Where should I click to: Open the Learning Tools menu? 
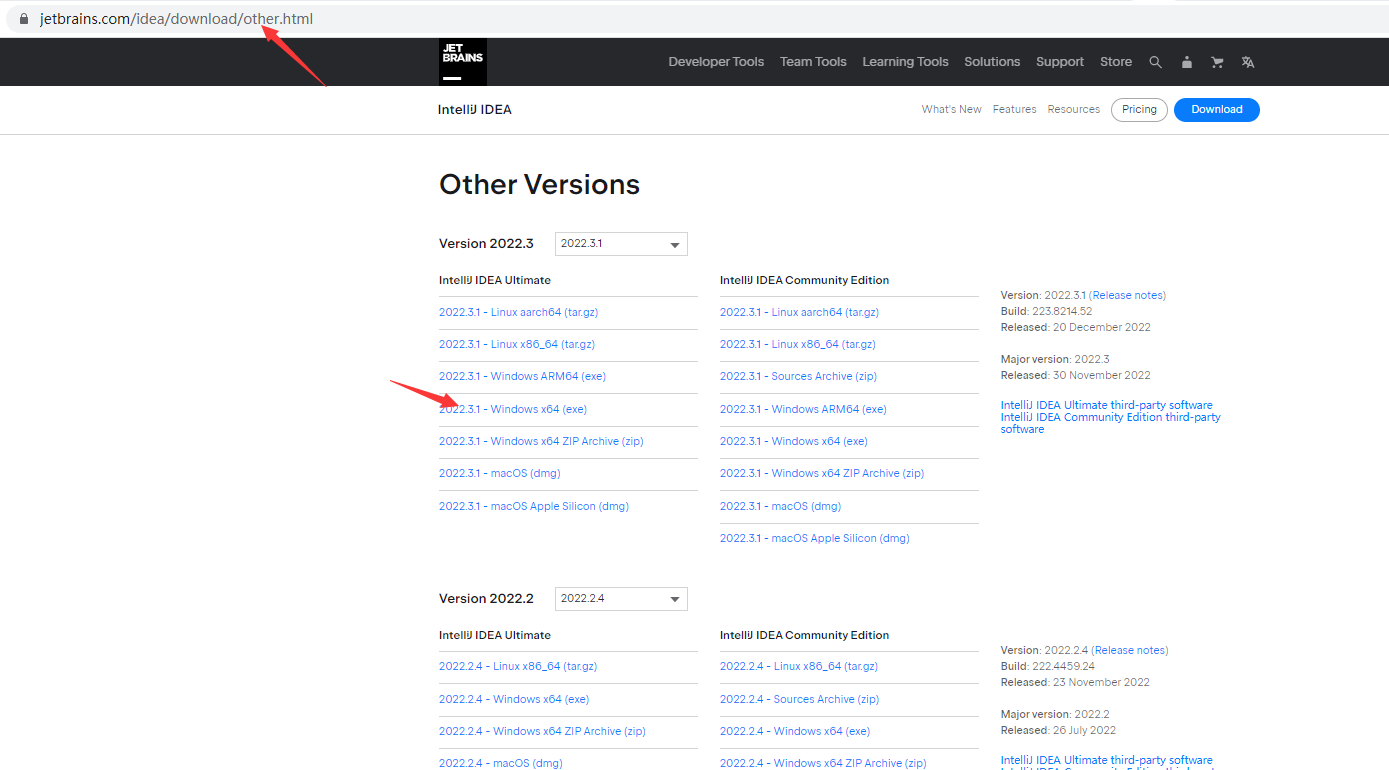pos(905,62)
